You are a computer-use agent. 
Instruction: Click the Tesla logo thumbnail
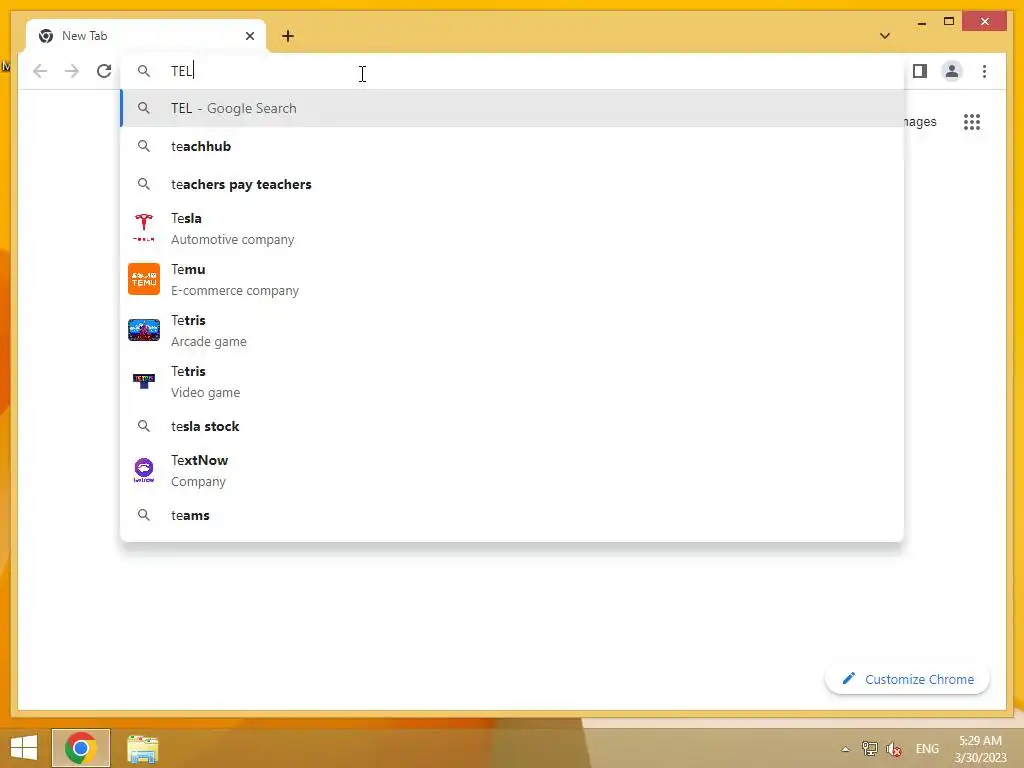coord(144,228)
